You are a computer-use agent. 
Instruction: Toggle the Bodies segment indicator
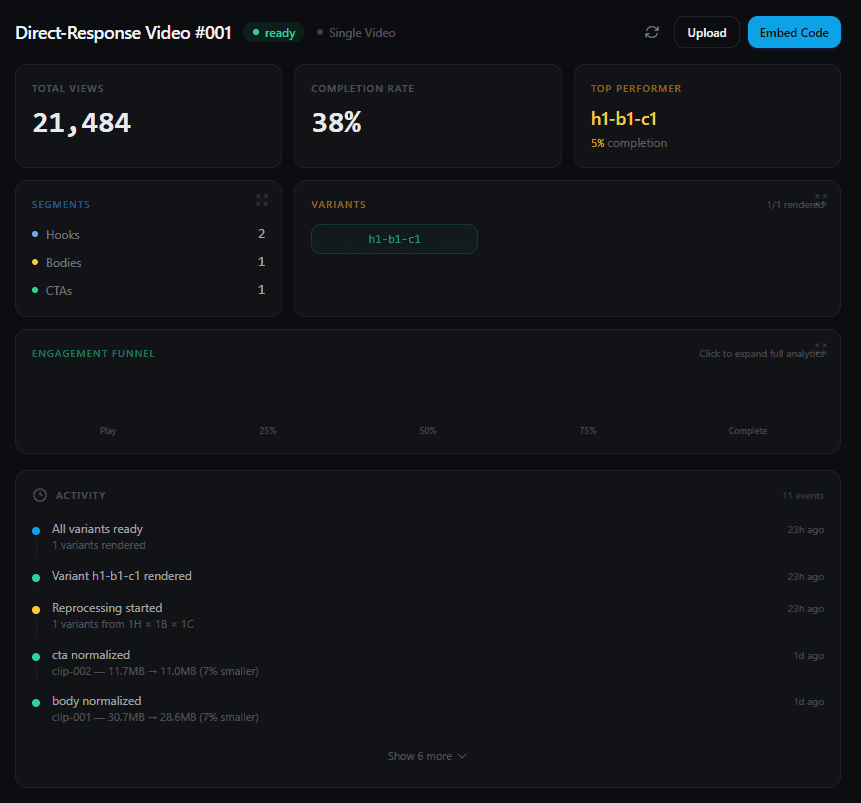click(x=36, y=262)
